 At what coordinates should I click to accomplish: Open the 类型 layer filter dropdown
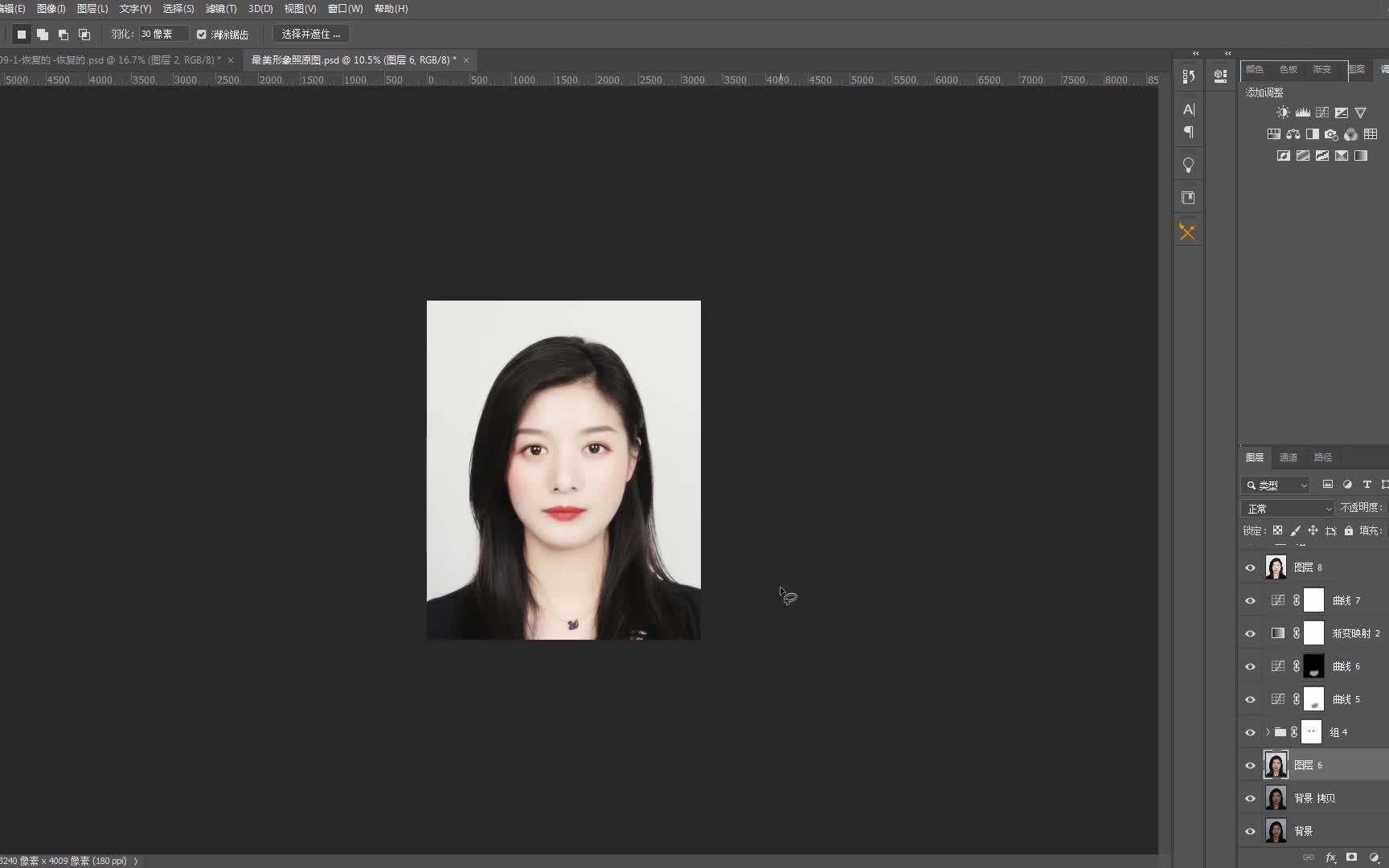(1276, 485)
